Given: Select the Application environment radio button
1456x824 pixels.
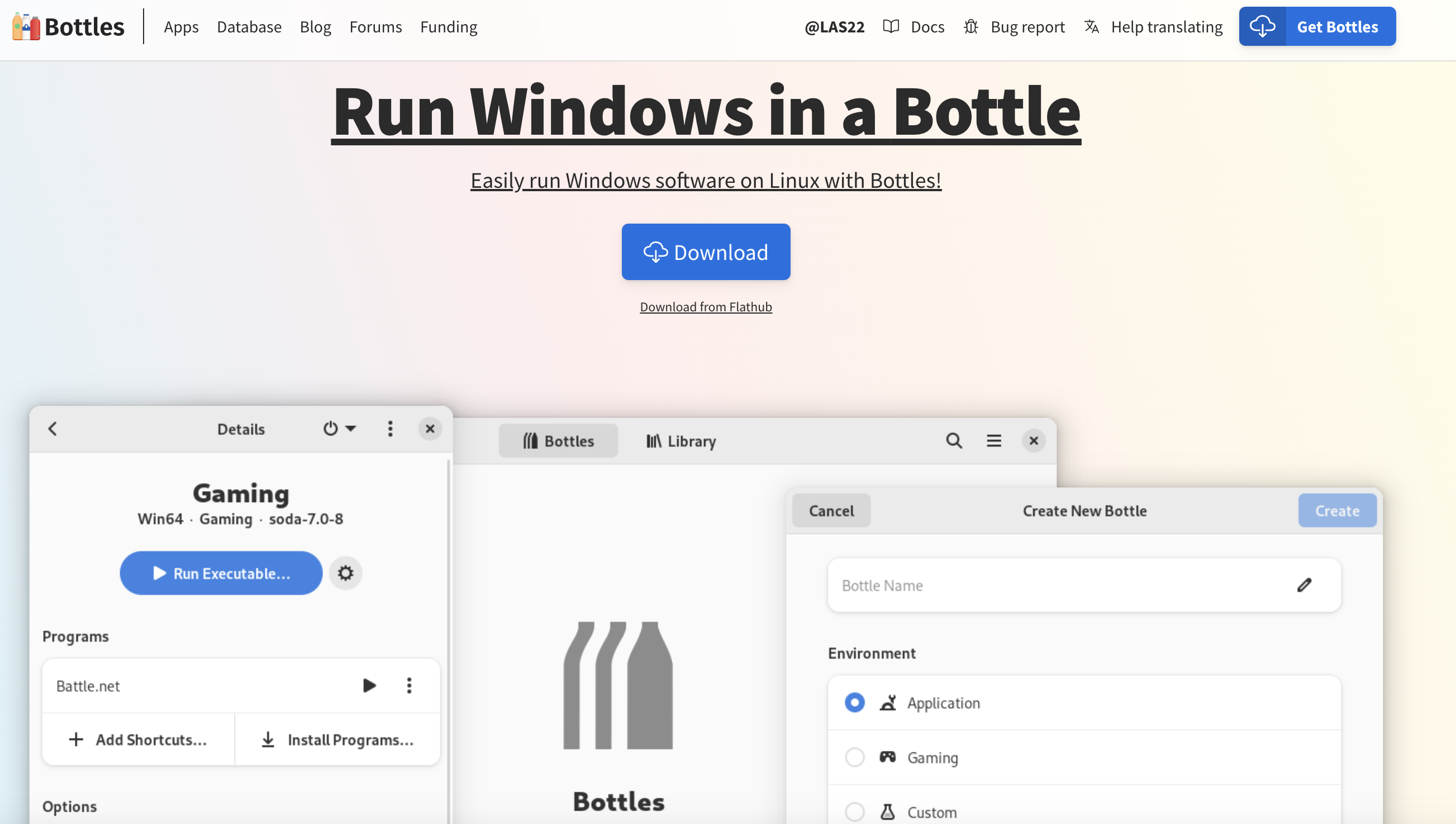Looking at the screenshot, I should pyautogui.click(x=854, y=703).
